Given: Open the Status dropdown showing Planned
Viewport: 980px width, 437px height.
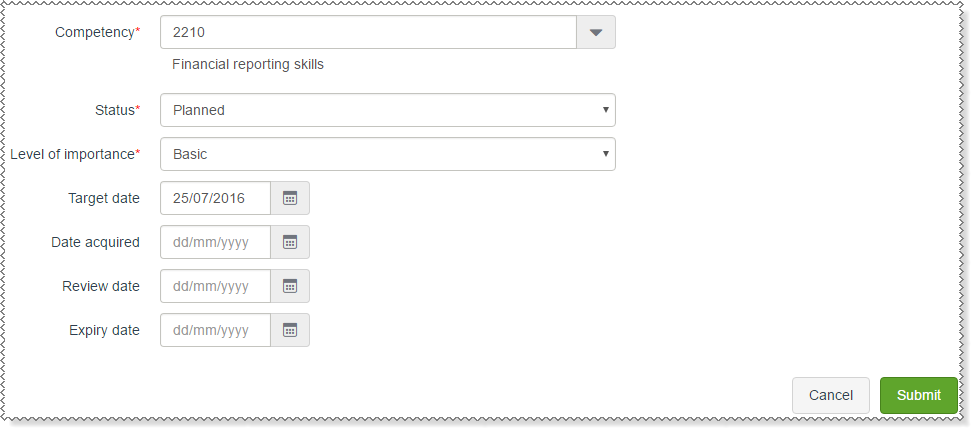Looking at the screenshot, I should (x=387, y=110).
